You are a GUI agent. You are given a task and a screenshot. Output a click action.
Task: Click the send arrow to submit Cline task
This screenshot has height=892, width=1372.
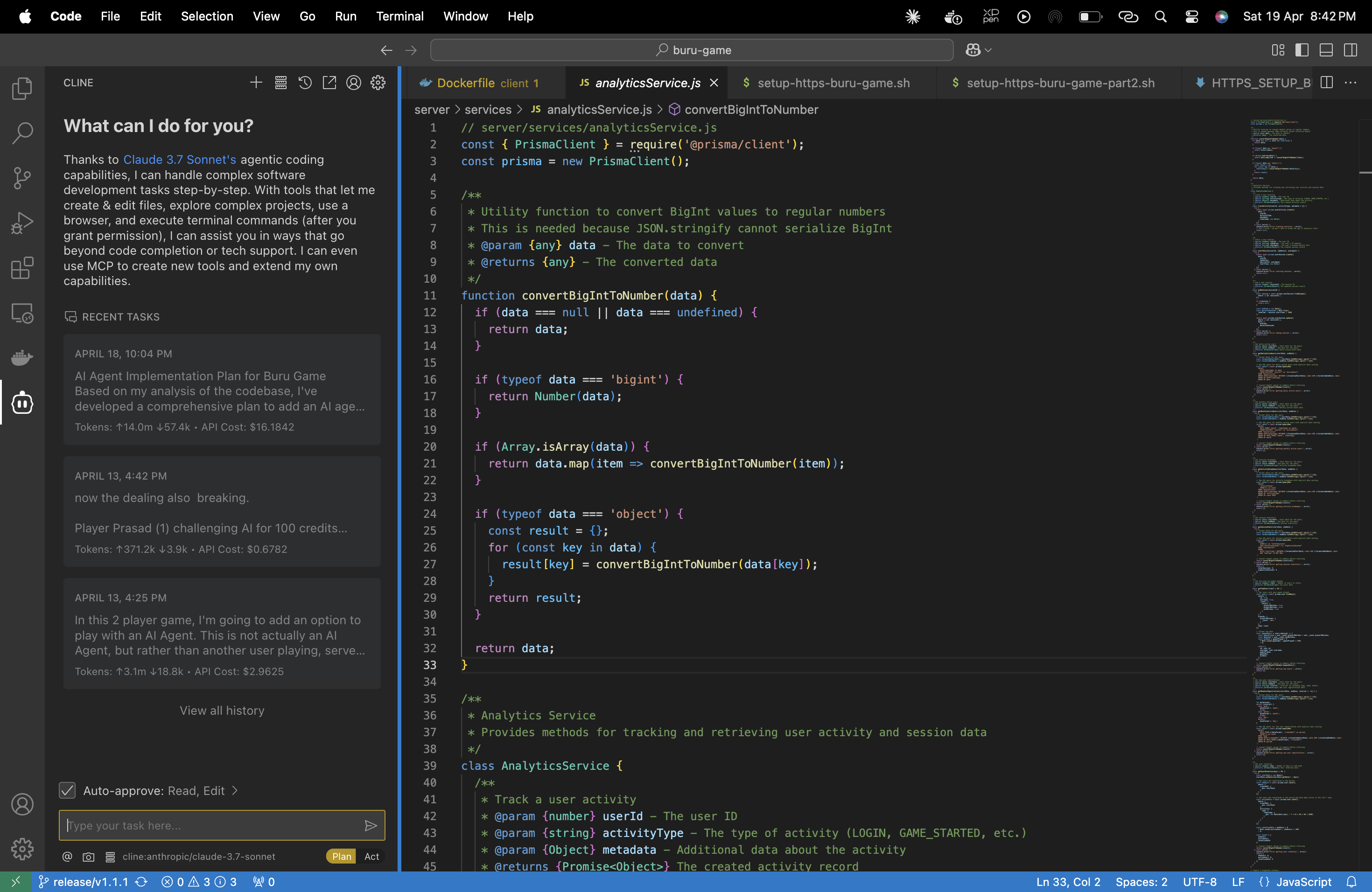[x=371, y=825]
